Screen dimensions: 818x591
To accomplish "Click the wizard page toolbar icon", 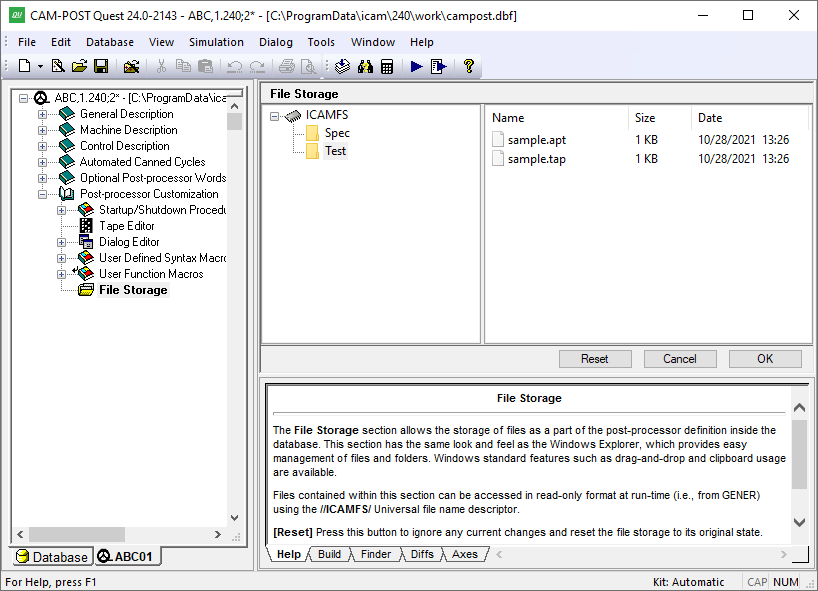I will coord(58,66).
